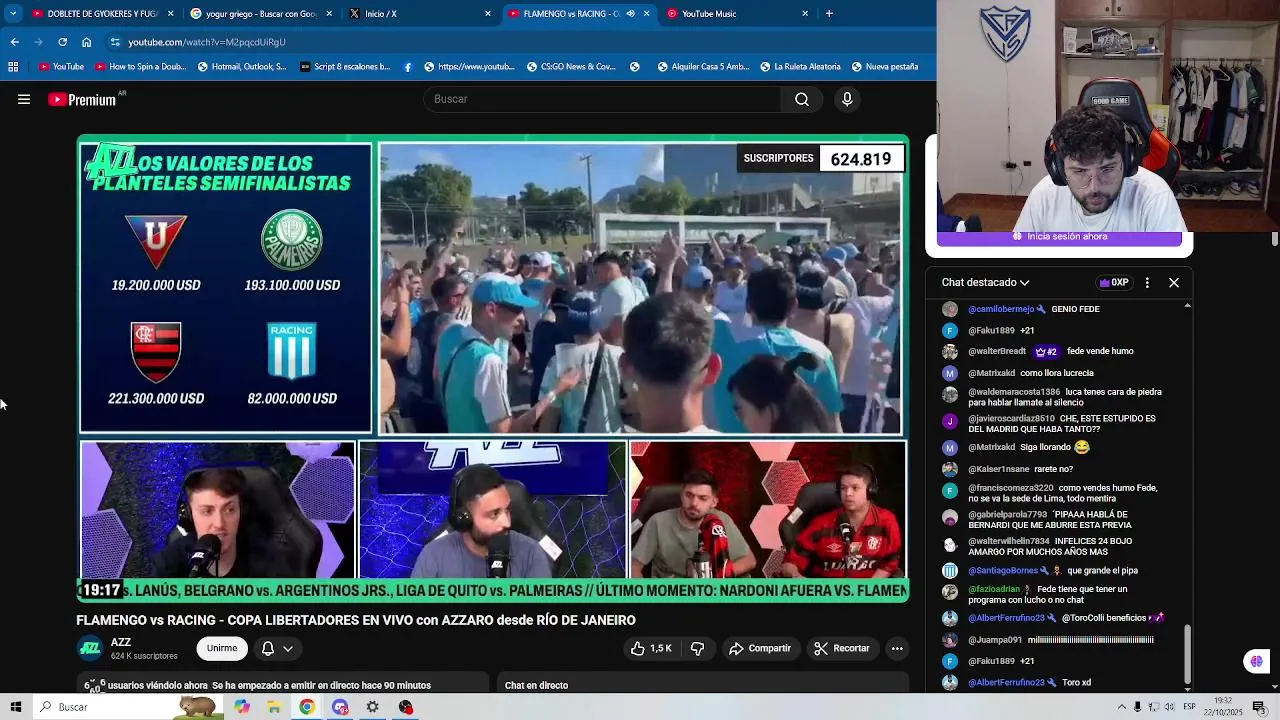Open YouTube bookmark in bookmarks bar
1280x720 pixels.
(x=61, y=67)
